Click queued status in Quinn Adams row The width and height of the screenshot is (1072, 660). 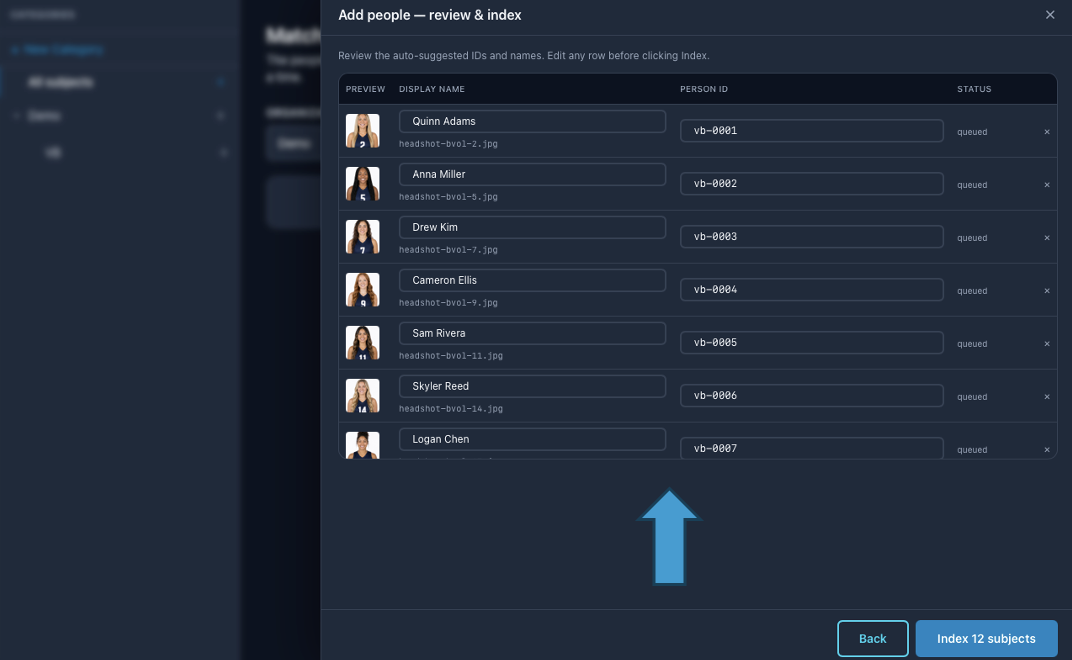click(x=972, y=132)
